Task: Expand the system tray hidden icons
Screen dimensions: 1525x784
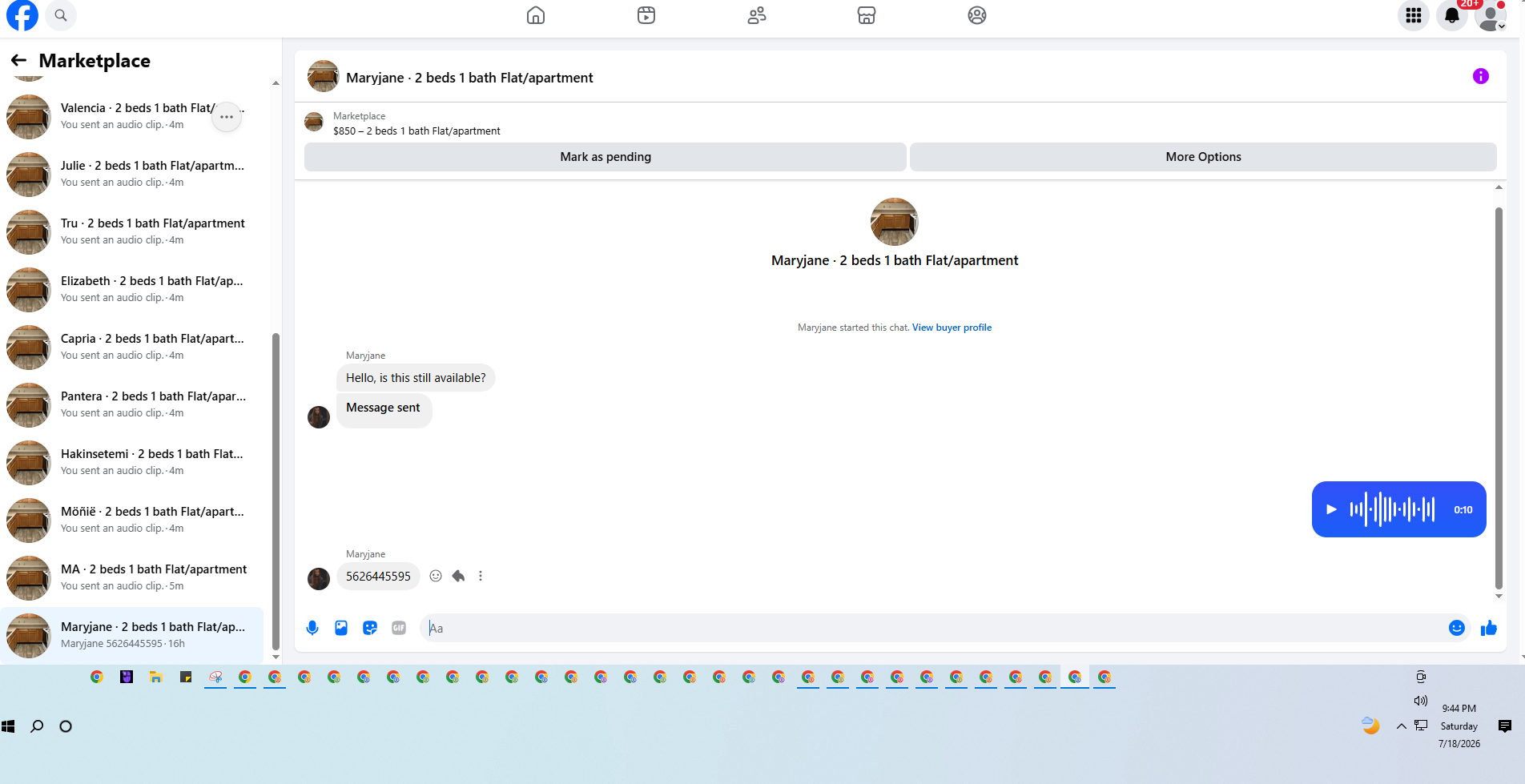Action: click(x=1402, y=726)
